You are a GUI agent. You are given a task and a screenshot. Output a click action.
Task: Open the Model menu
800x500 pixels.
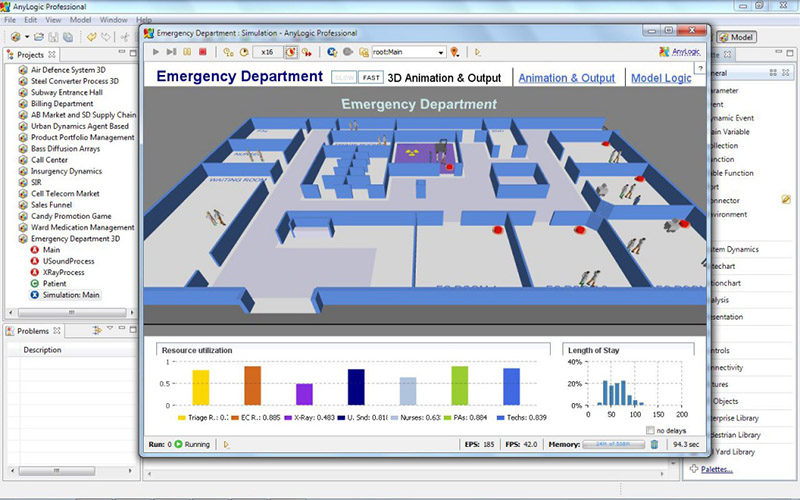click(x=80, y=20)
